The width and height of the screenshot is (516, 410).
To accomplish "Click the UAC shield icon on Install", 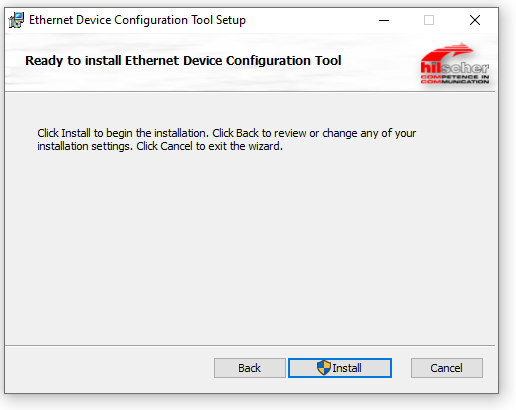I will point(324,368).
